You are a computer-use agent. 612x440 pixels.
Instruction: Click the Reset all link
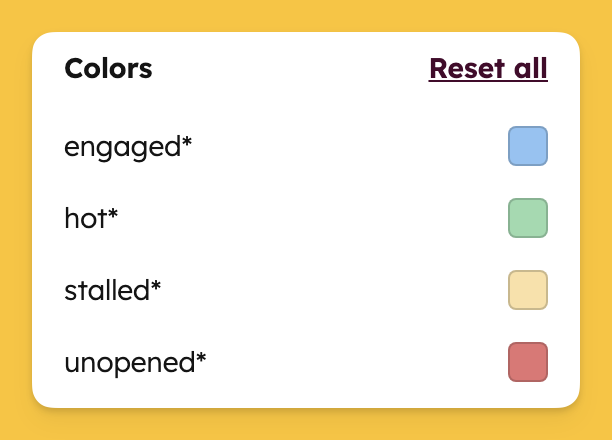(488, 69)
